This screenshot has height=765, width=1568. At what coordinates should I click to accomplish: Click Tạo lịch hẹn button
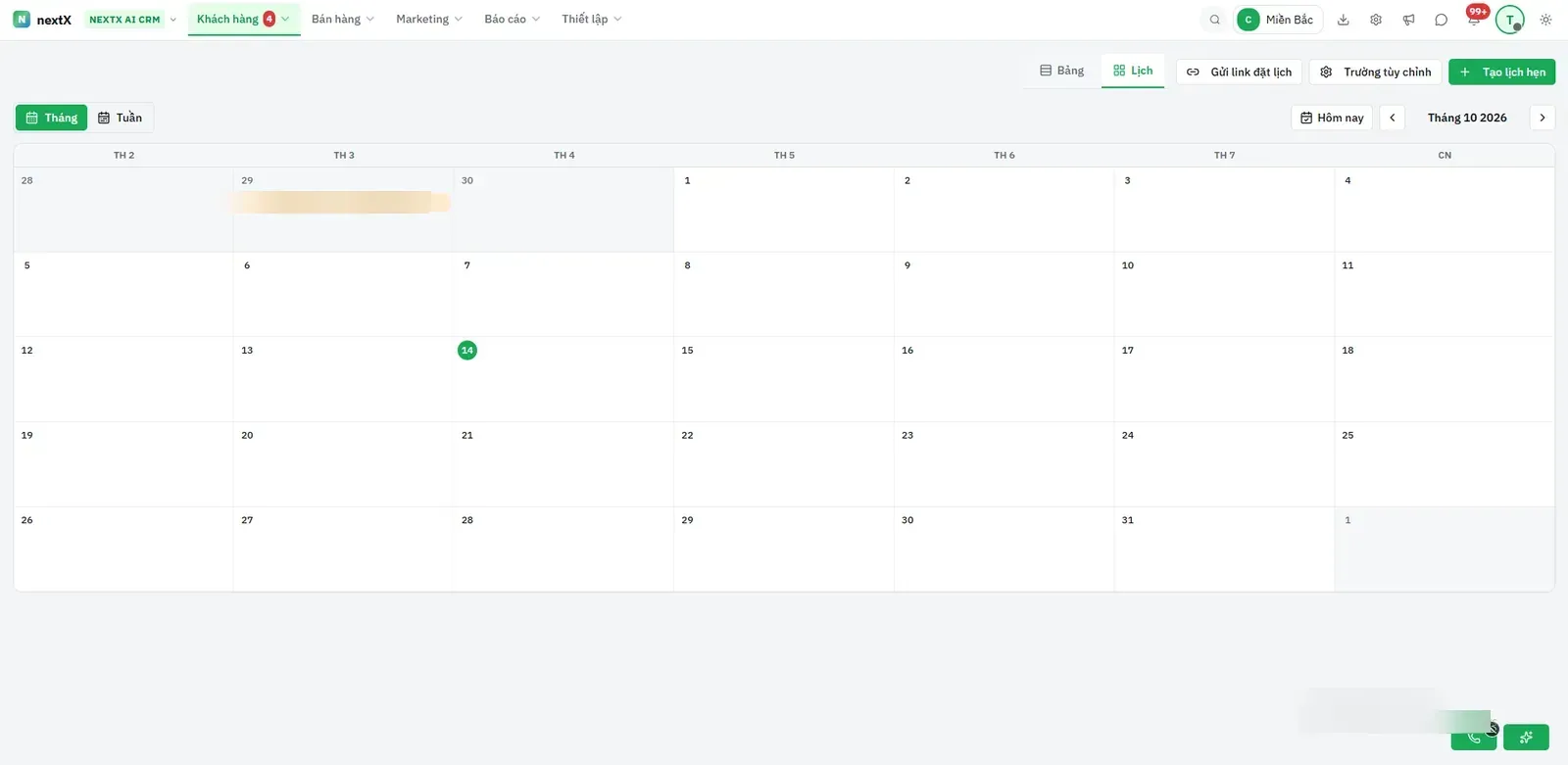1501,72
